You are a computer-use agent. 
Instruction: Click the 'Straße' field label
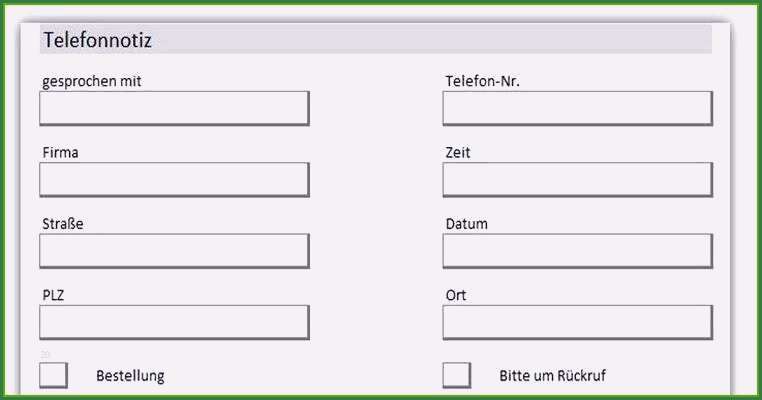[x=63, y=224]
